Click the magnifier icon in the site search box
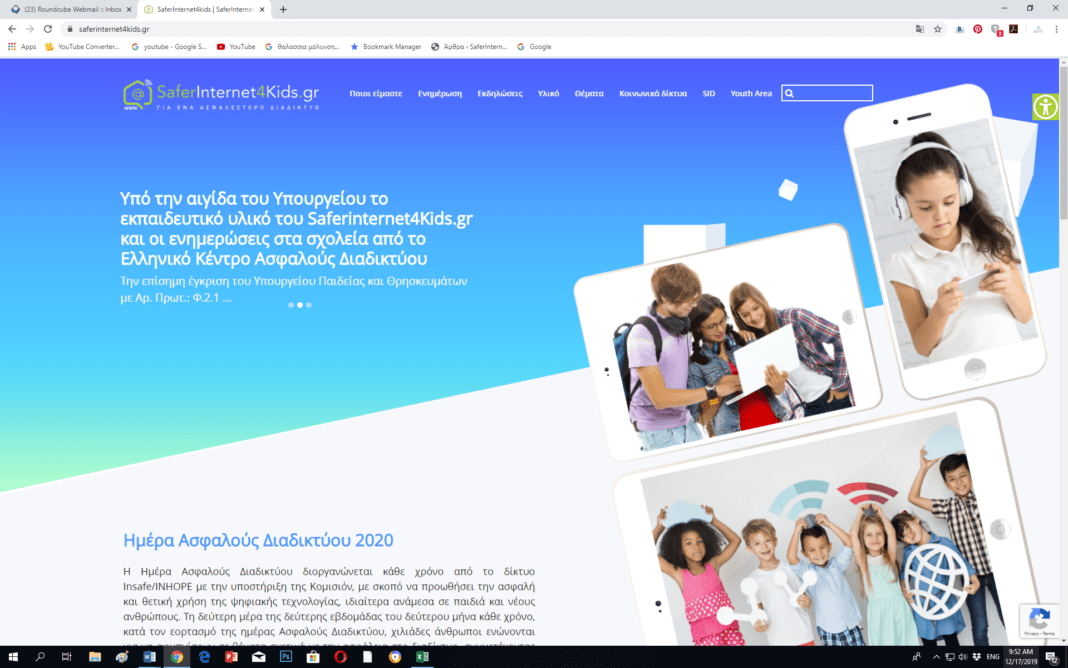1068x668 pixels. click(x=789, y=93)
